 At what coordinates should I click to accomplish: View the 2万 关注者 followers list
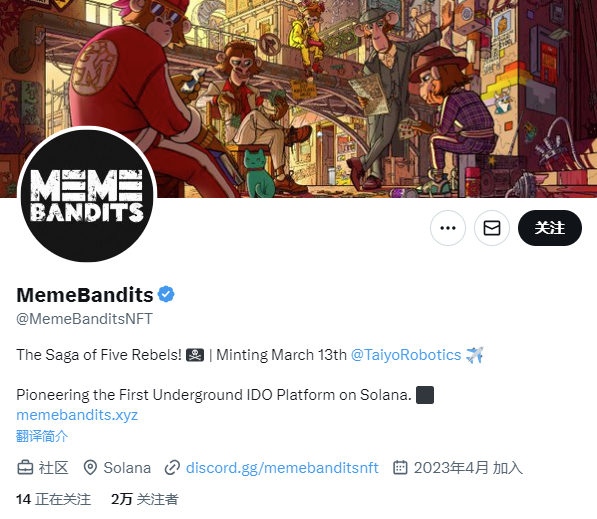145,499
